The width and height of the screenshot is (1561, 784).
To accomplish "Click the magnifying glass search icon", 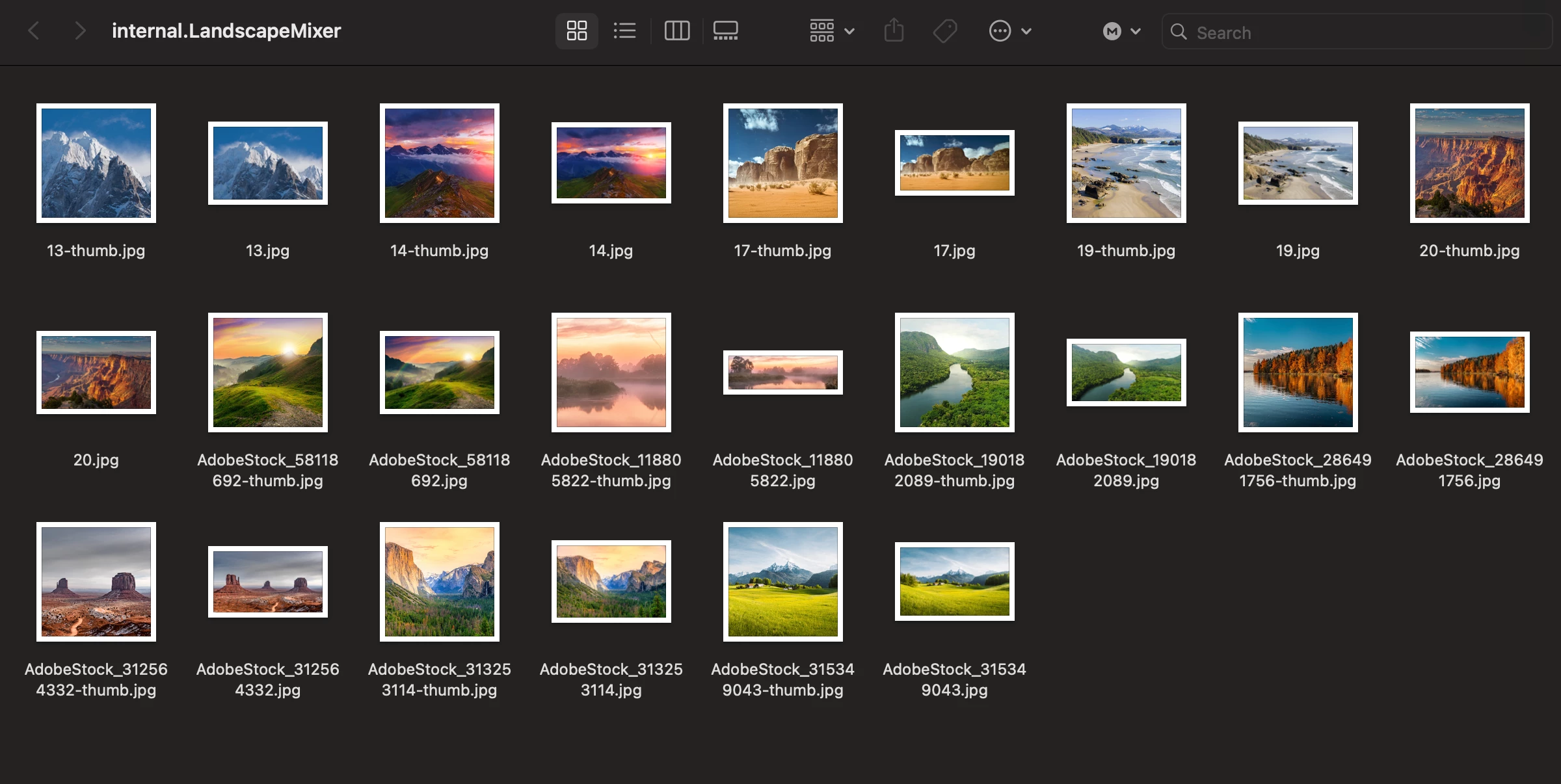I will click(x=1178, y=31).
